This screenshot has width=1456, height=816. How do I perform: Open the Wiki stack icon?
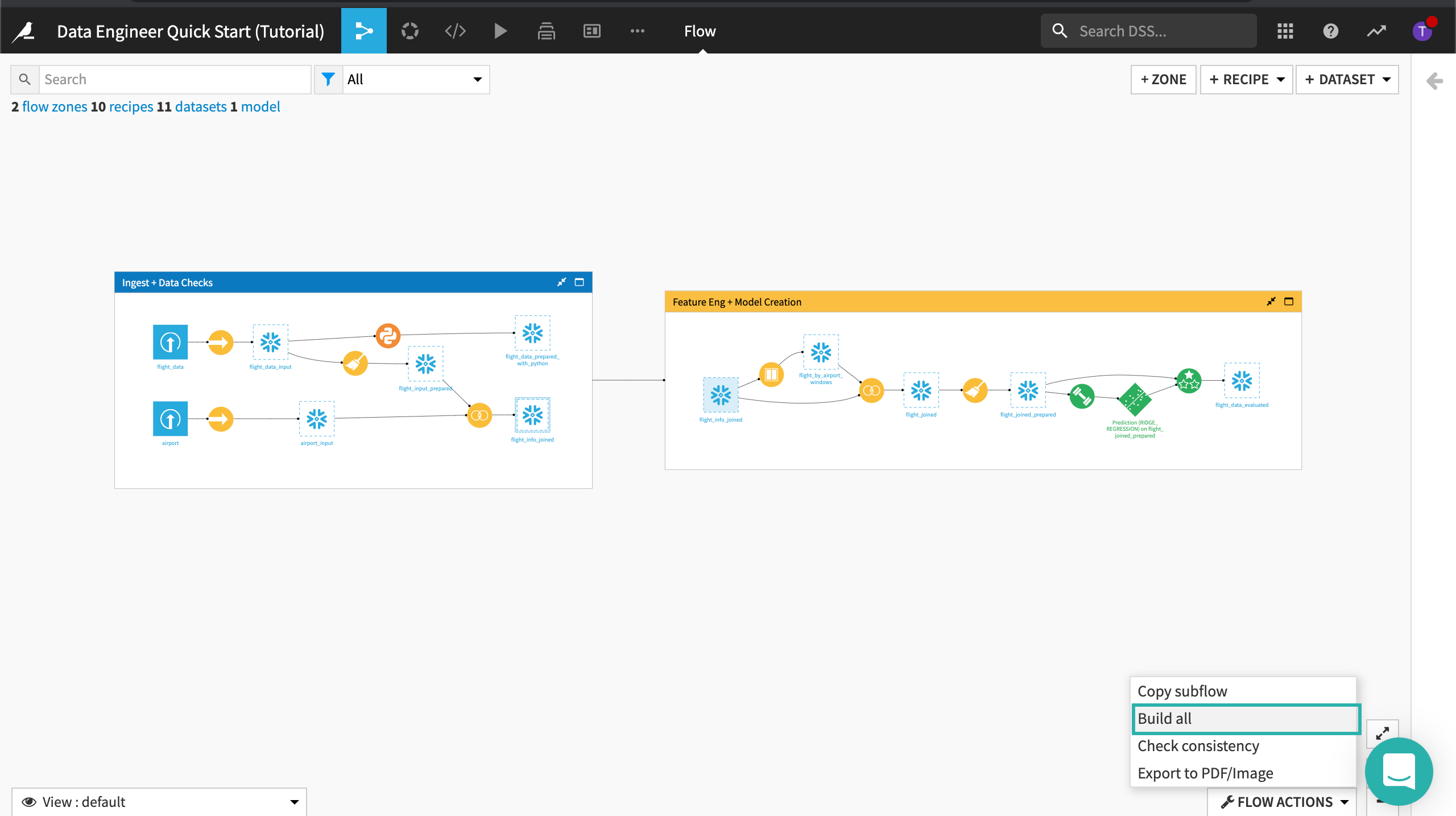pos(546,31)
